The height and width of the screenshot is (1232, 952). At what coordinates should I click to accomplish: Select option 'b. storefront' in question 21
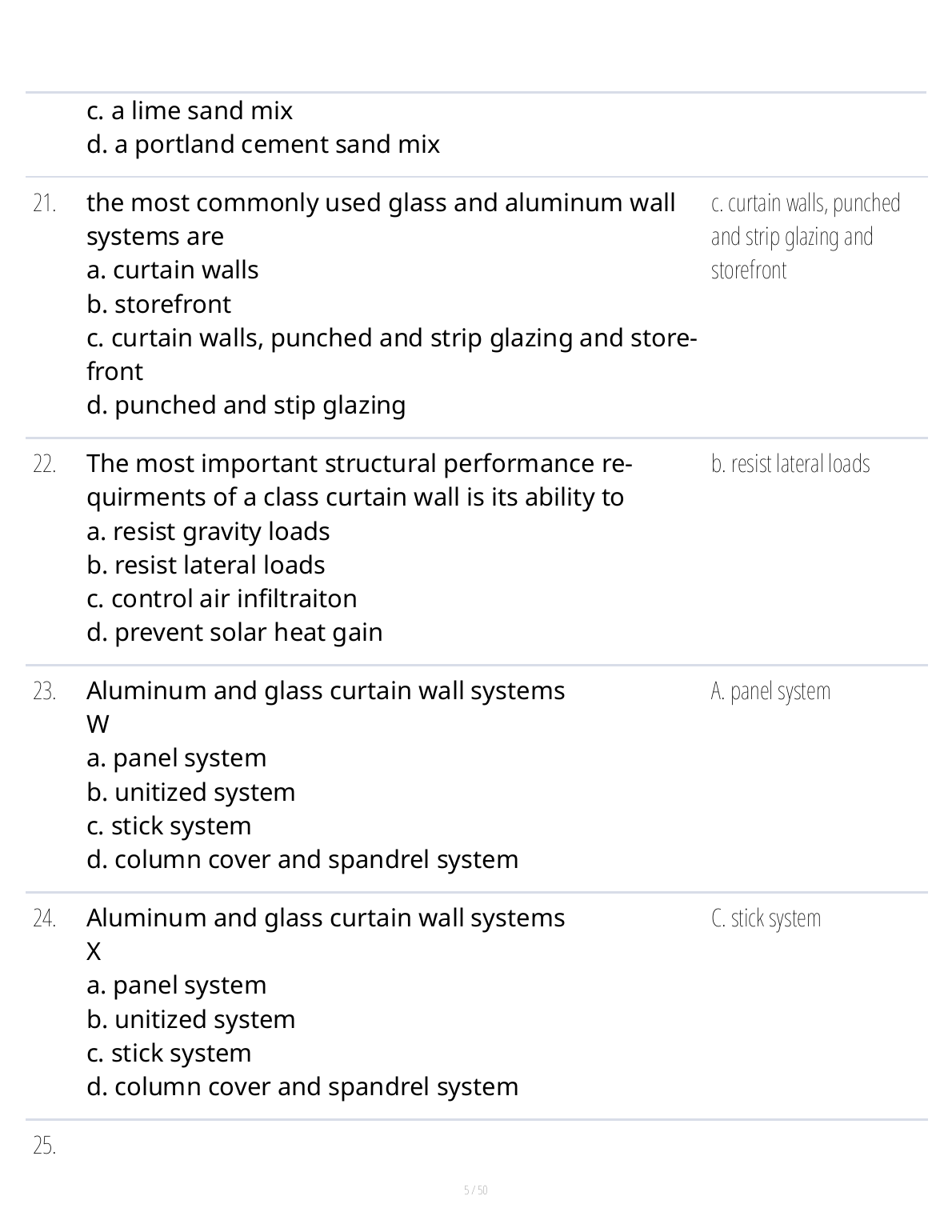click(159, 305)
